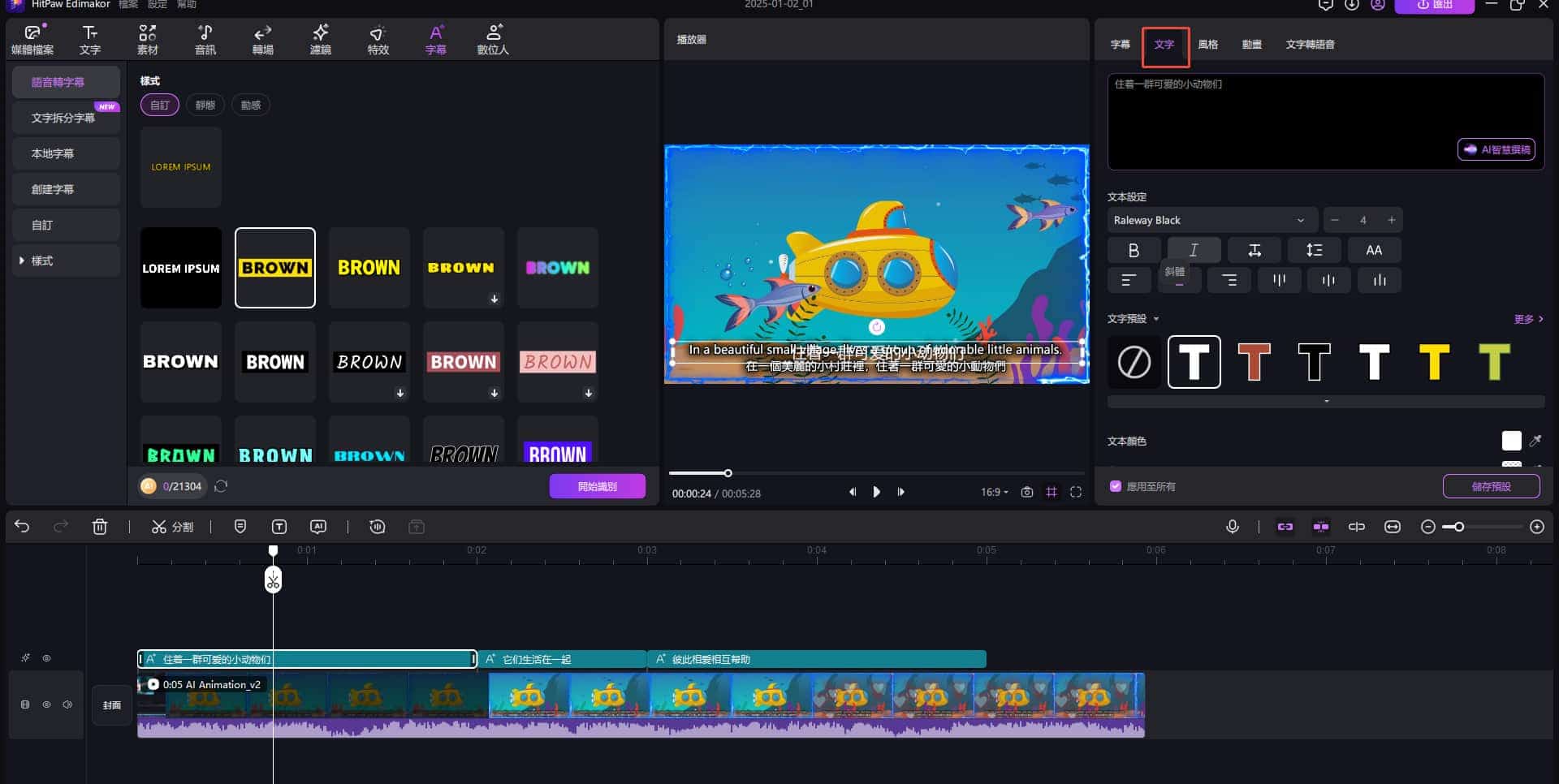Switch to the 風格 tab
Viewport: 1559px width, 784px height.
point(1208,45)
